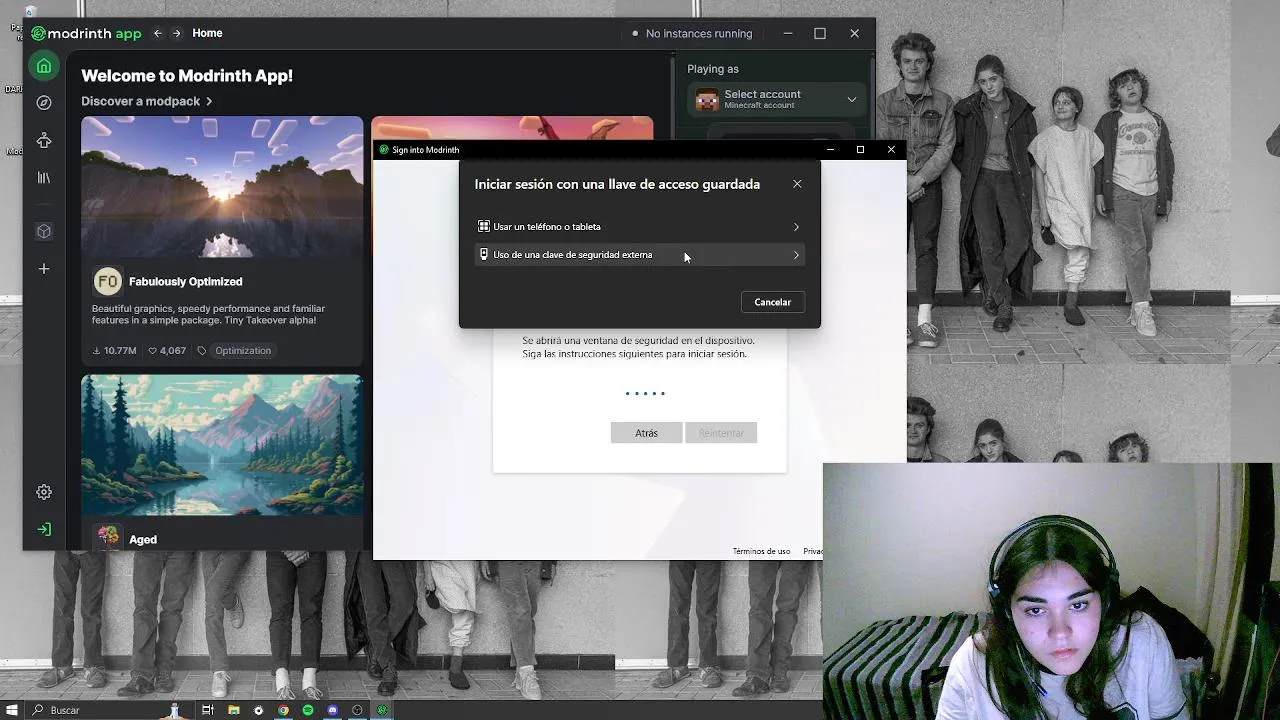The image size is (1280, 720).
Task: Go forward with the right arrow
Action: click(x=177, y=33)
